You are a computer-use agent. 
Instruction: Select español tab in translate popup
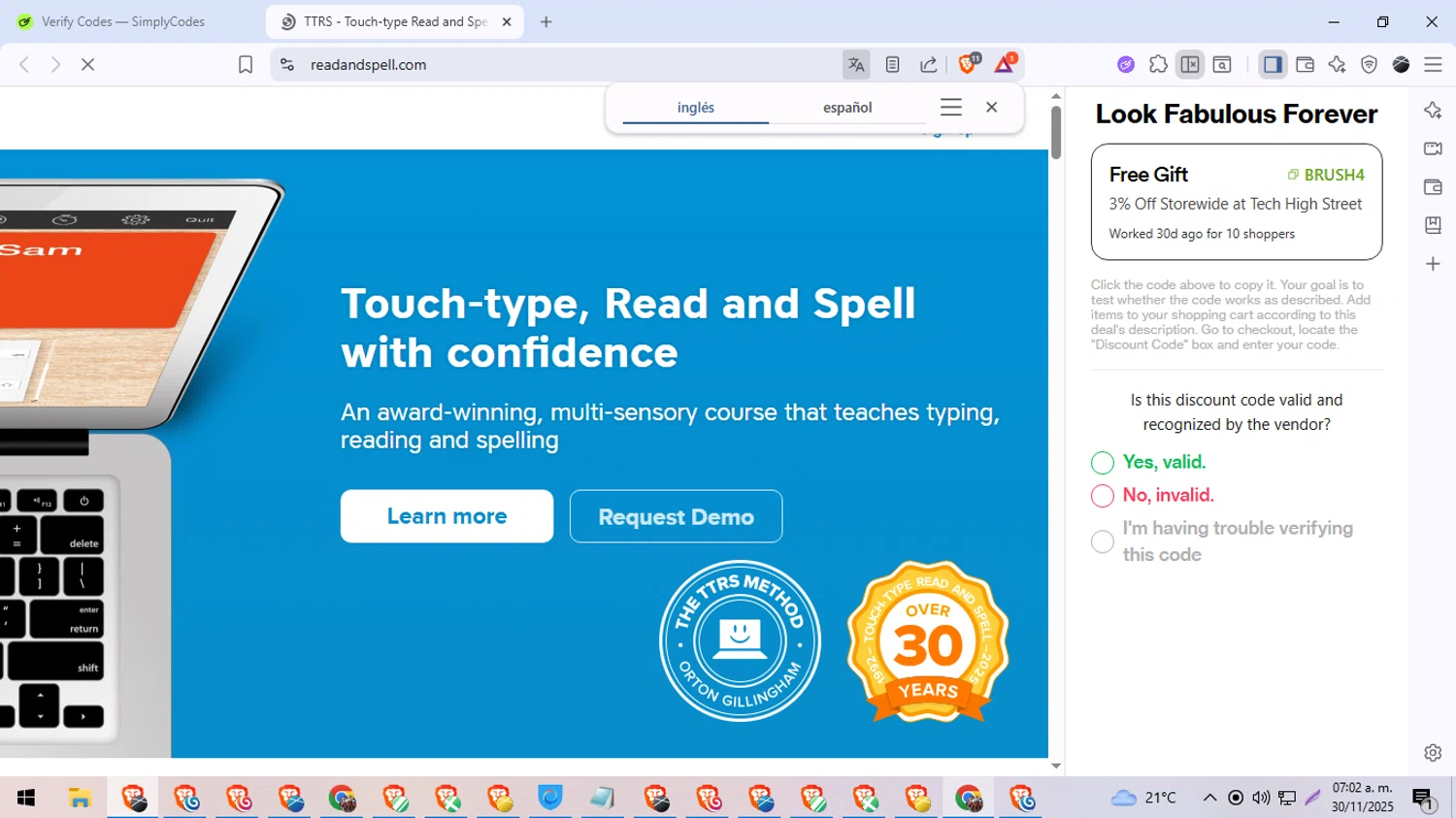click(x=847, y=108)
